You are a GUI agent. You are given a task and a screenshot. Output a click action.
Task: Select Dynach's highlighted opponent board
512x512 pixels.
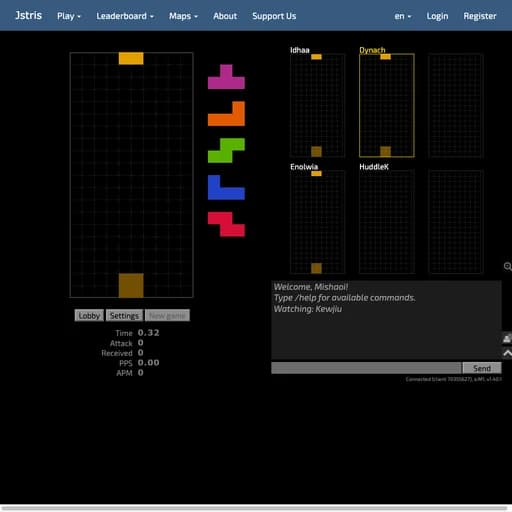pos(387,105)
